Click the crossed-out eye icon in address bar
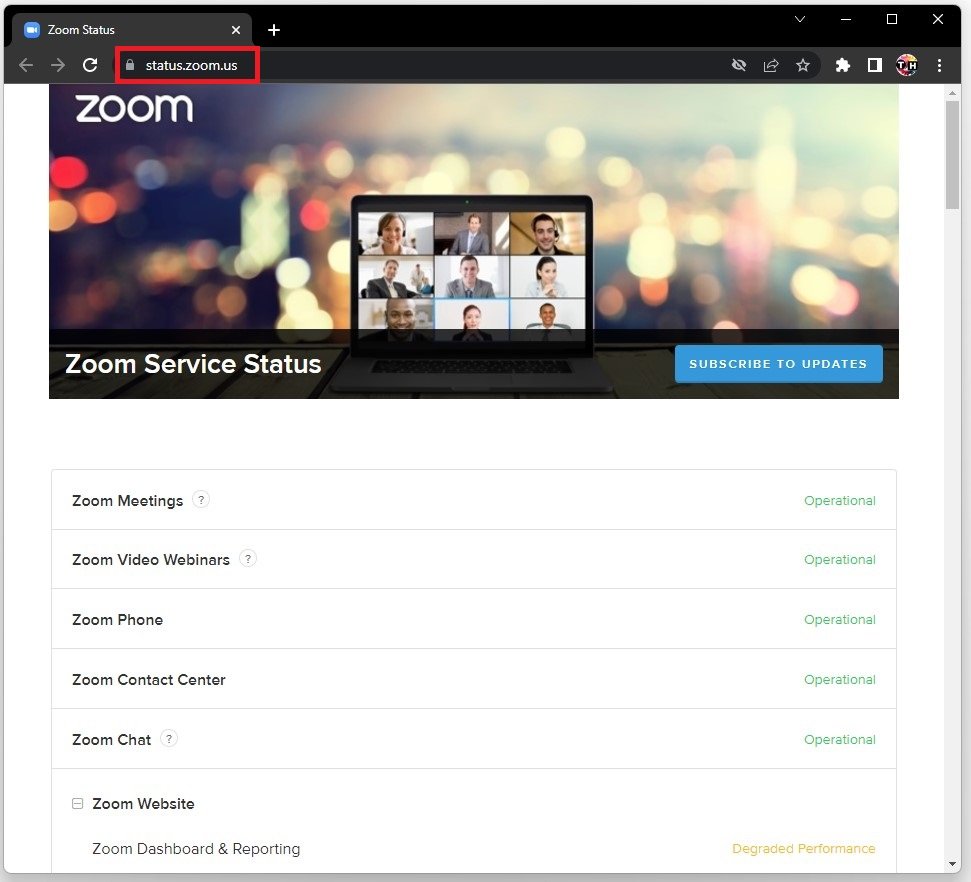This screenshot has height=882, width=971. pyautogui.click(x=738, y=65)
